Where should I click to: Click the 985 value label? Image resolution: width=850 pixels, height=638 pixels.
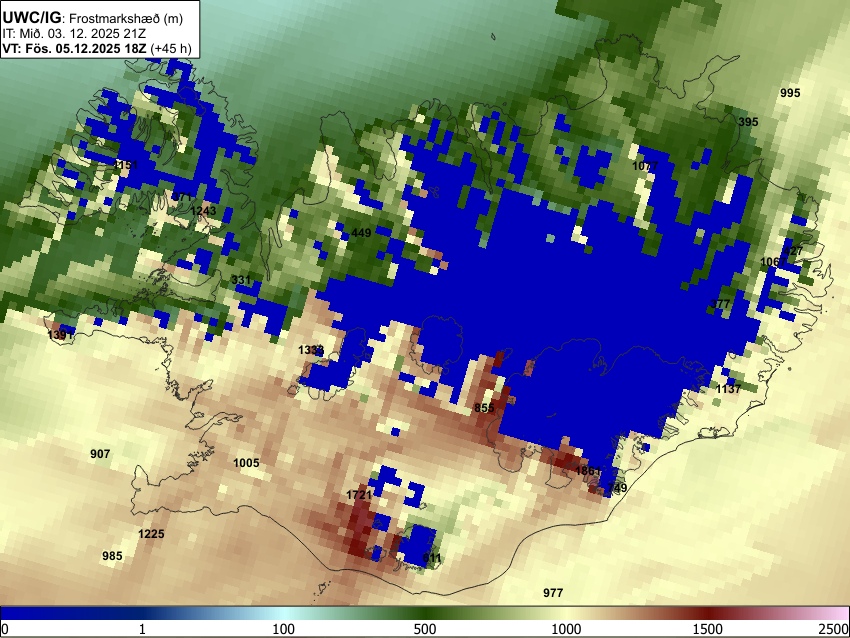[112, 556]
